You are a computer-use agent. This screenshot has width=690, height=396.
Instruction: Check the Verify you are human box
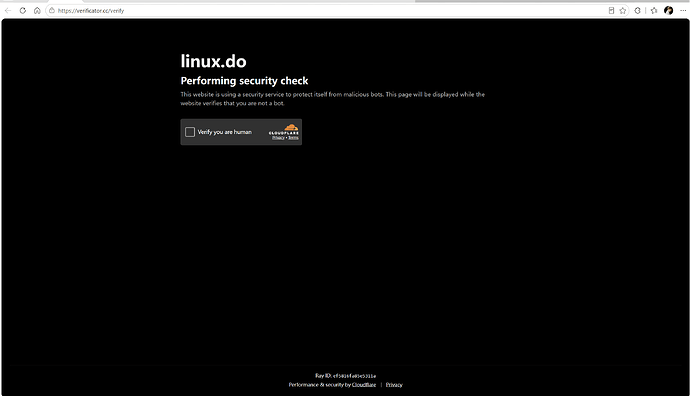pos(190,132)
